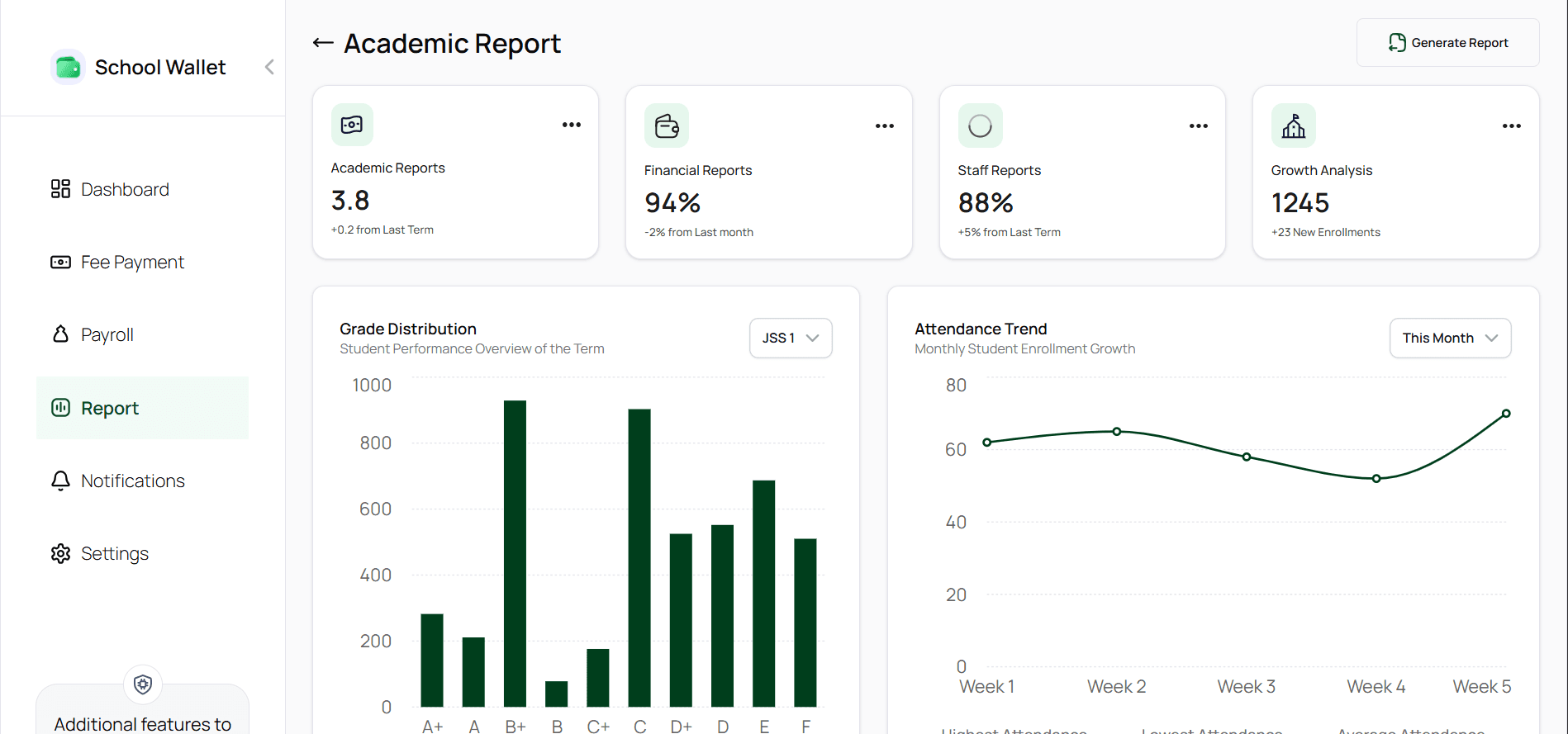
Task: Open Academic Reports card options menu
Action: pyautogui.click(x=572, y=125)
